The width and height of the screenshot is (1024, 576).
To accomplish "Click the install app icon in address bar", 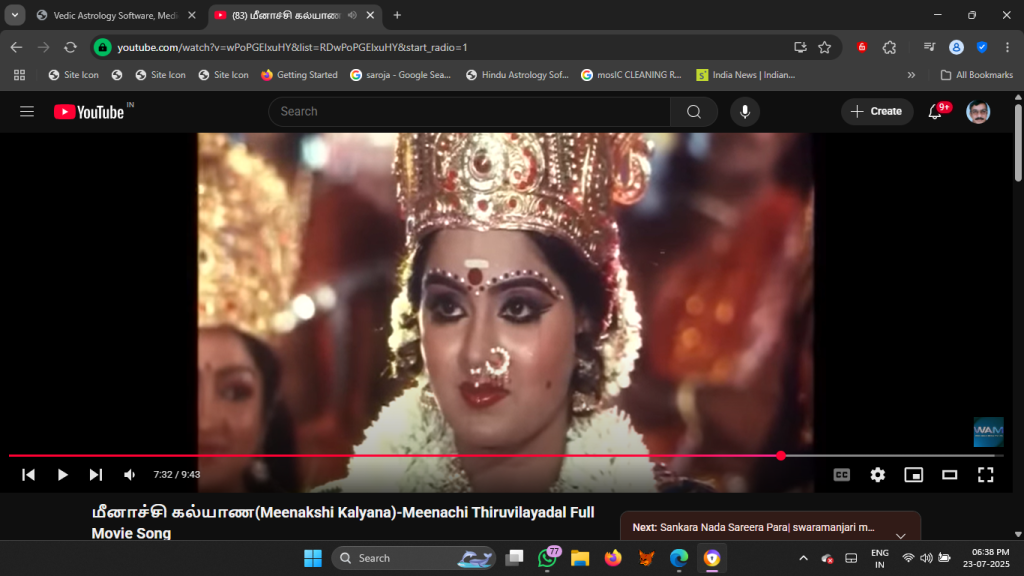I will [800, 47].
